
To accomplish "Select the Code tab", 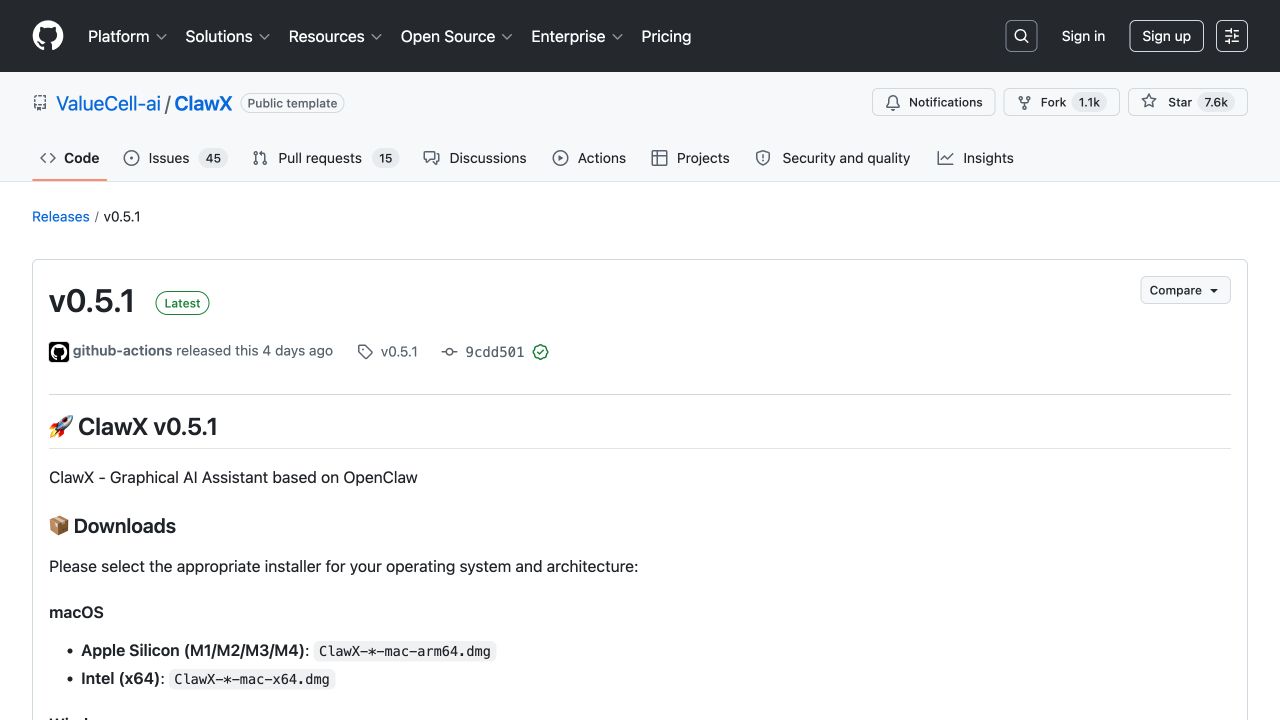I will tap(70, 158).
